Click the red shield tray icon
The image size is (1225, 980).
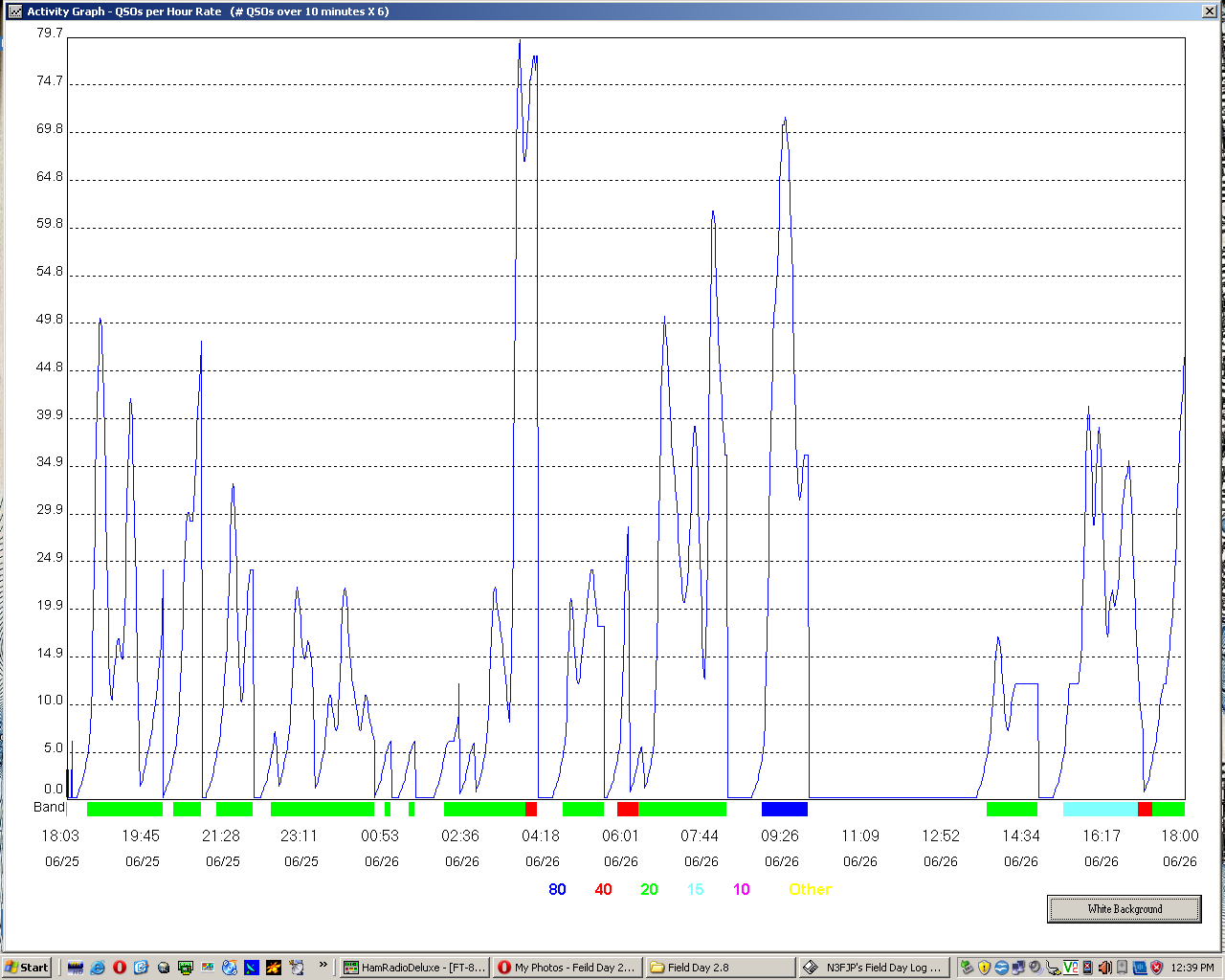[1157, 968]
